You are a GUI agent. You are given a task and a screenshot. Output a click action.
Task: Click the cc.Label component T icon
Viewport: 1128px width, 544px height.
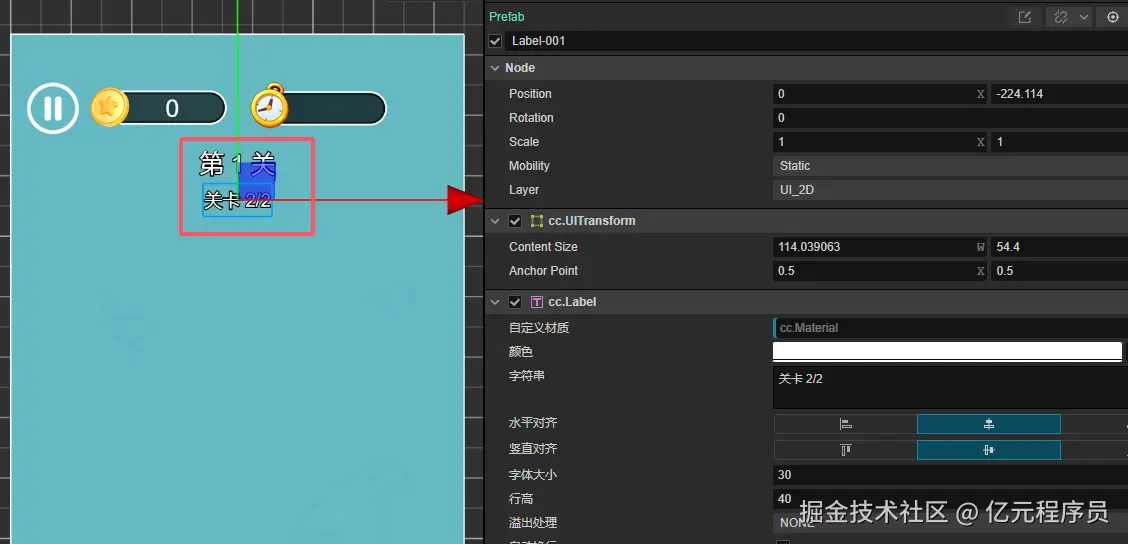pos(537,302)
